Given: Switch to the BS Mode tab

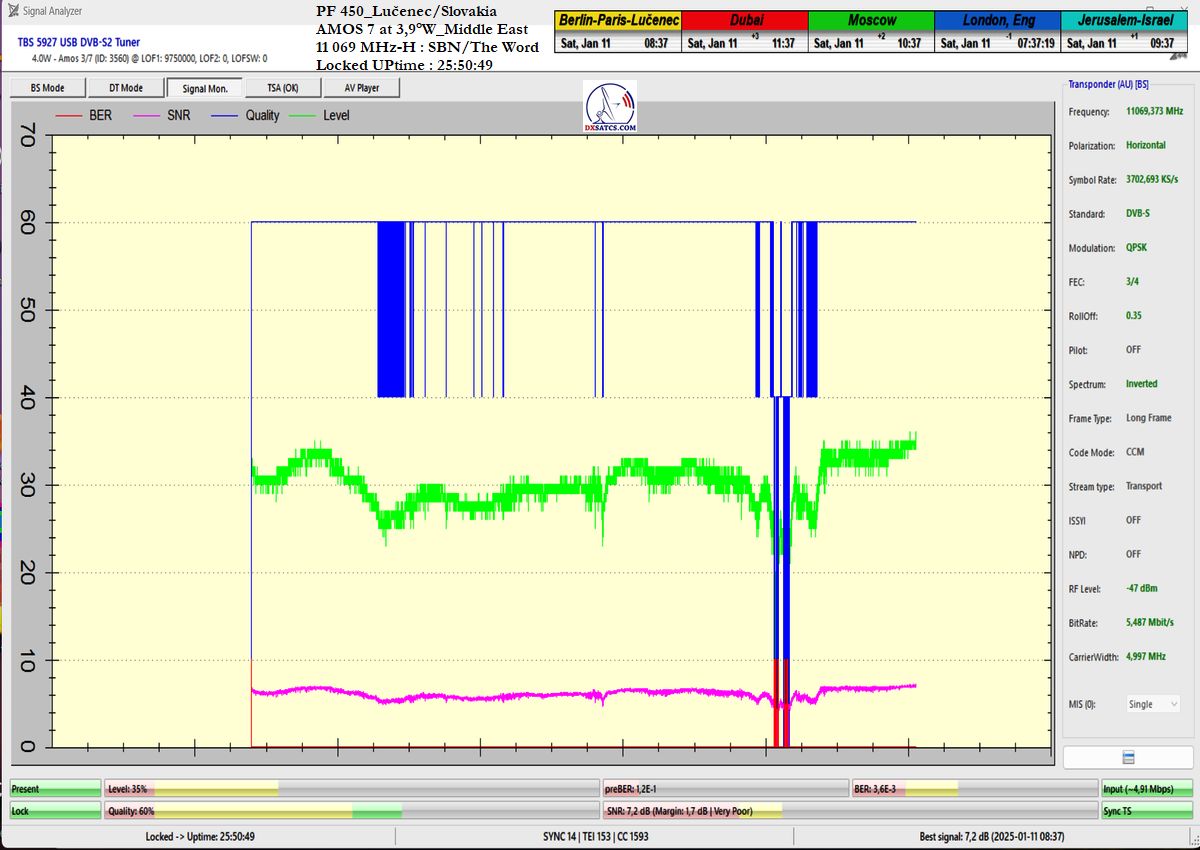Looking at the screenshot, I should coord(47,88).
